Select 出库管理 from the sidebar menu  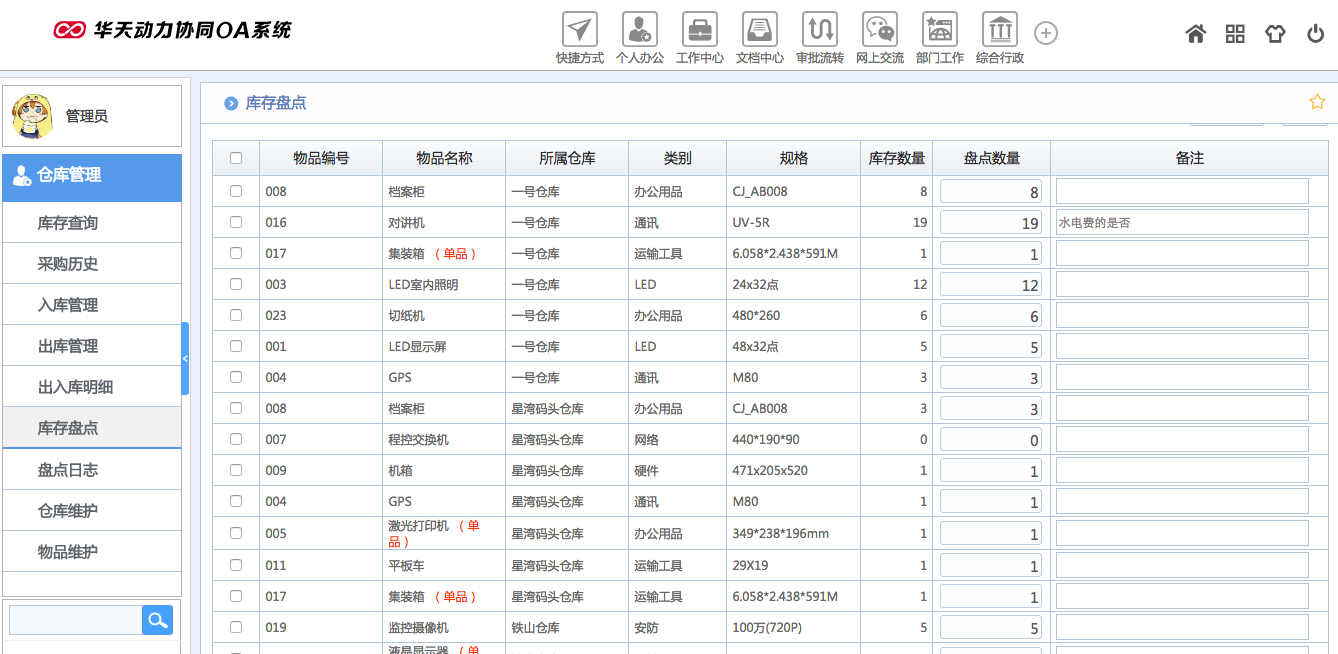click(x=91, y=345)
